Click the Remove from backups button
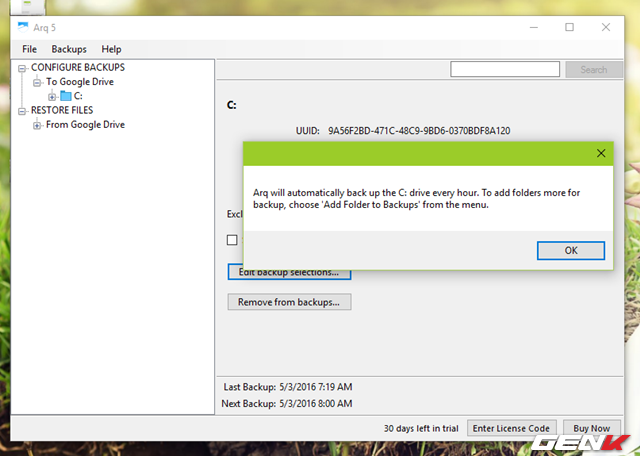 coord(289,301)
